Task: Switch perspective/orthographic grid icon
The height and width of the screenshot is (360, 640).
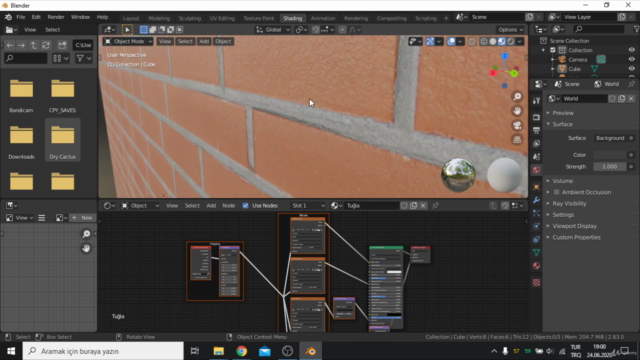Action: 517,140
